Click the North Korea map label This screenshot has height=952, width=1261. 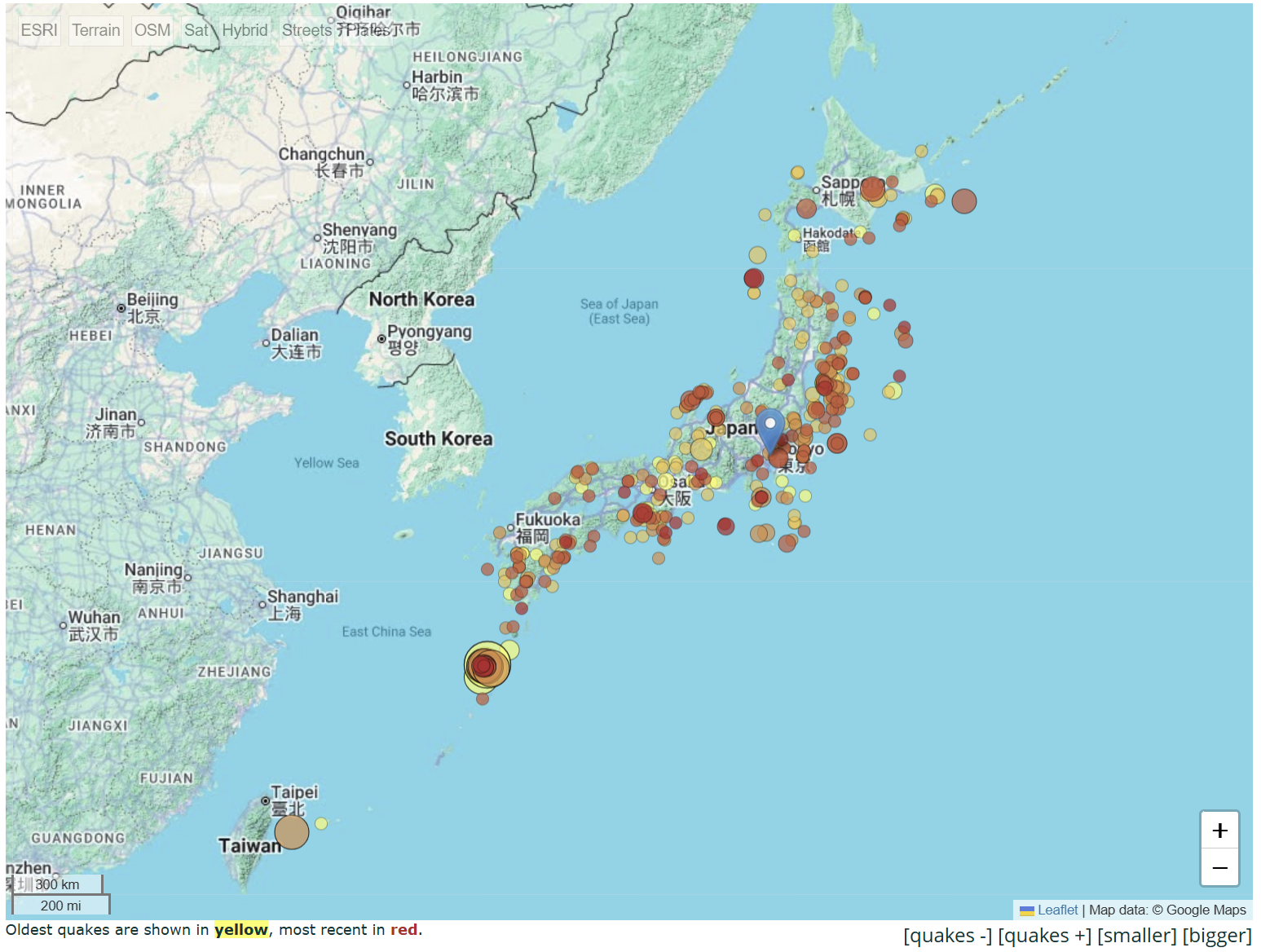[x=421, y=299]
